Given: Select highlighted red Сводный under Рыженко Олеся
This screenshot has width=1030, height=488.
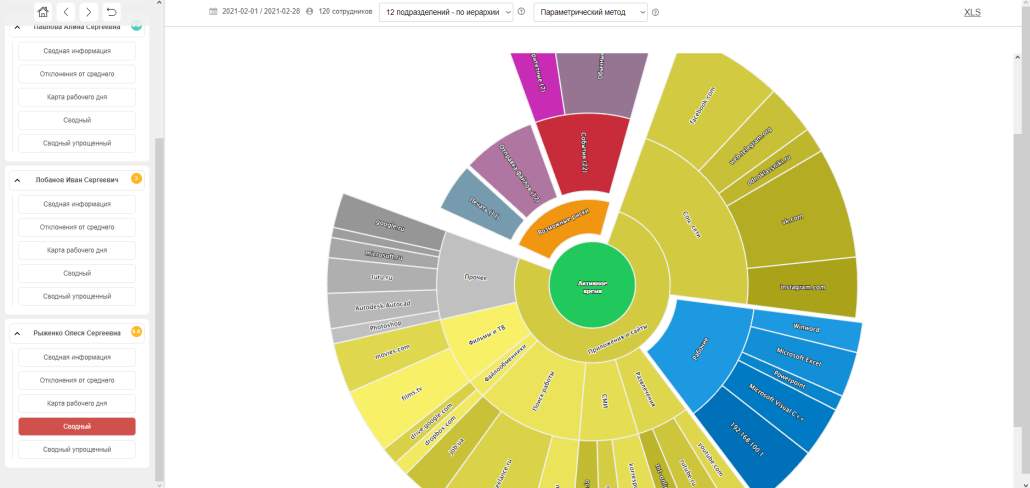Looking at the screenshot, I should point(77,426).
